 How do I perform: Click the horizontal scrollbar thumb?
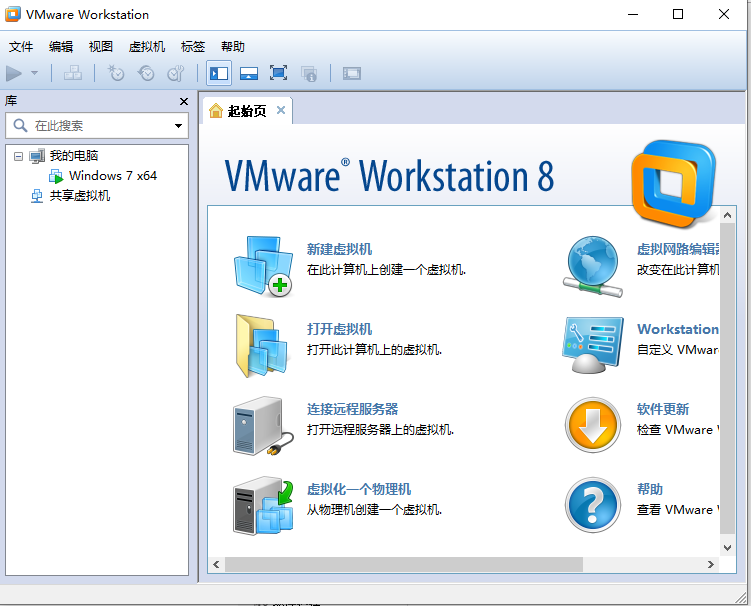[404, 564]
